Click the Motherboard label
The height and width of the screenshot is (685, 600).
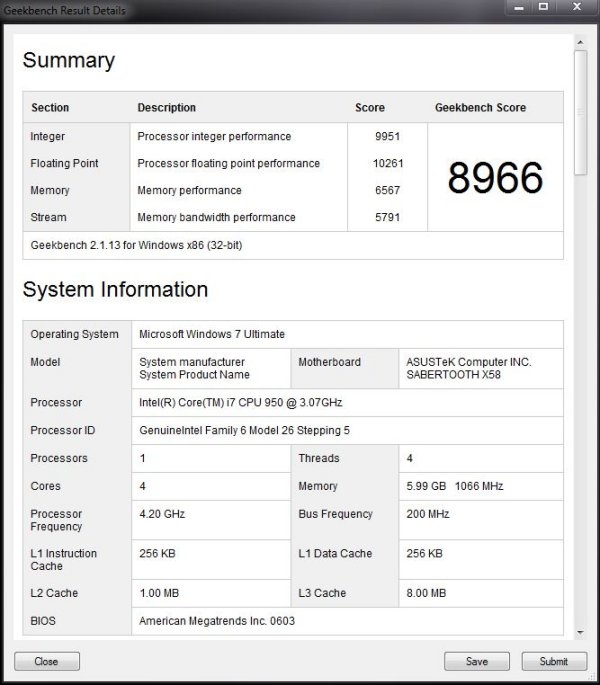click(x=329, y=362)
